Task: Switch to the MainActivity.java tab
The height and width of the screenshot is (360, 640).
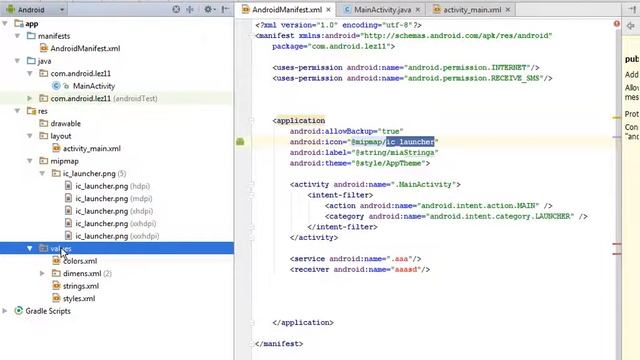Action: (x=382, y=9)
